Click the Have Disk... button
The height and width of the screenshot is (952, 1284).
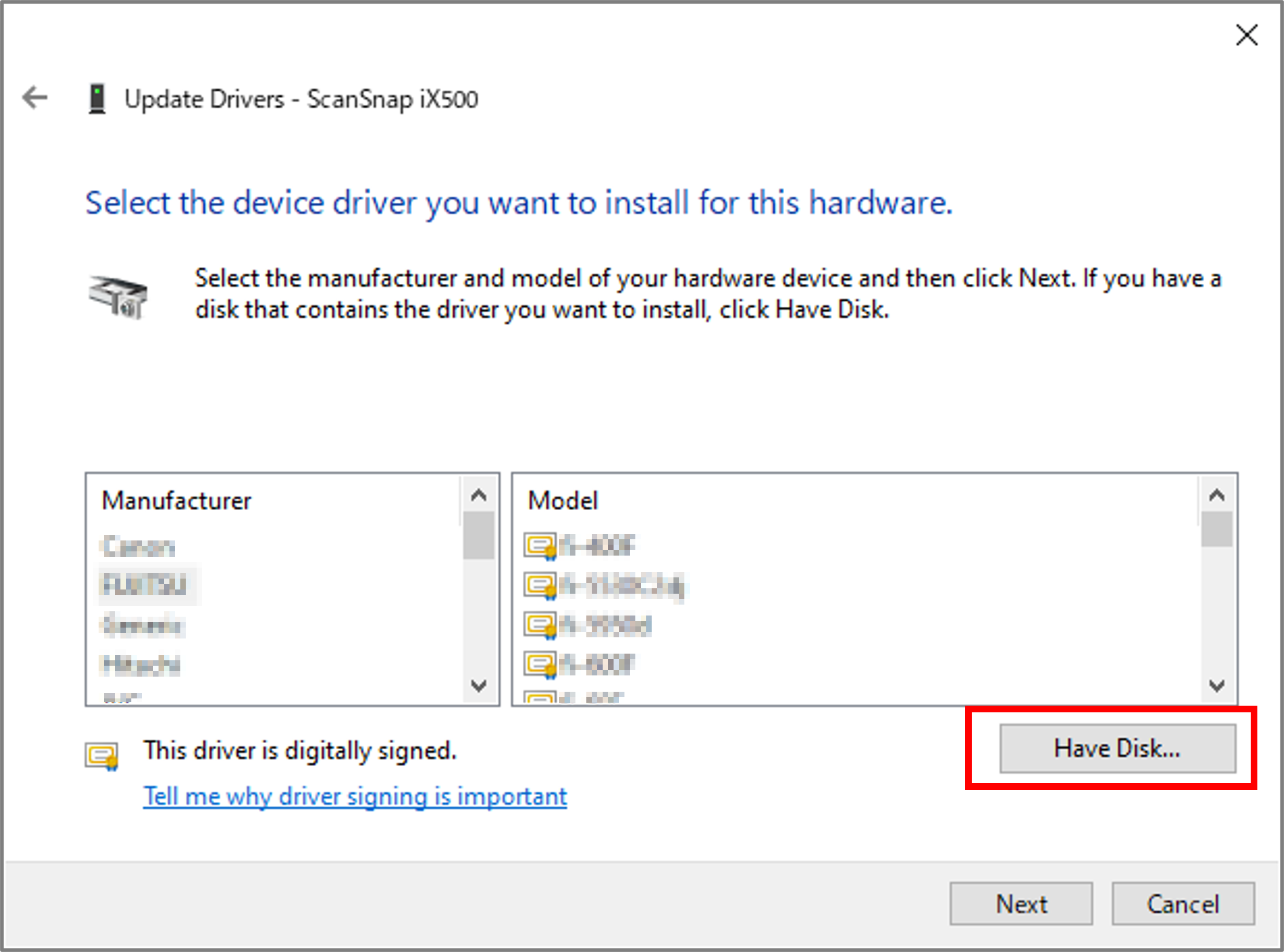tap(1117, 748)
